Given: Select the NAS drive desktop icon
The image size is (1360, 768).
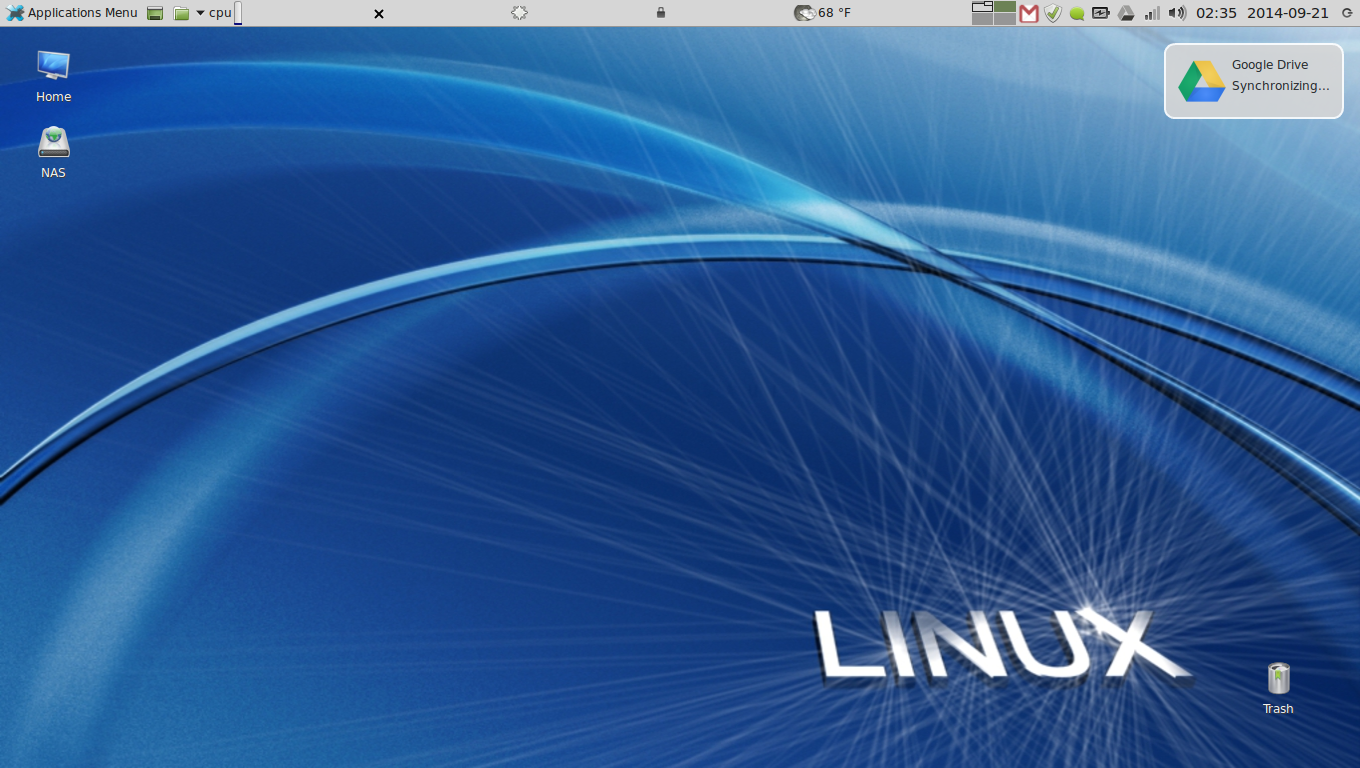Looking at the screenshot, I should coord(53,152).
